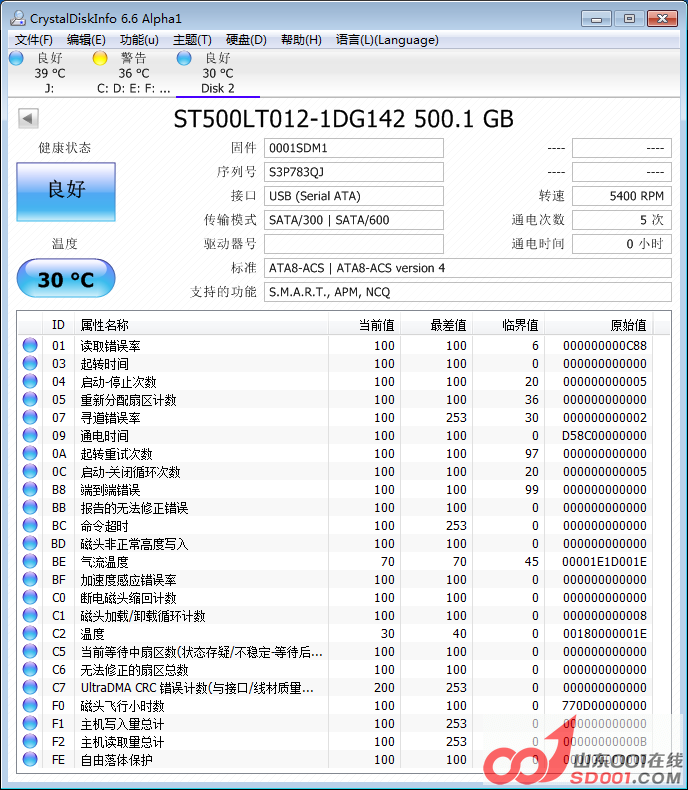Viewport: 688px width, 790px height.
Task: Click the previous disk arrow button
Action: (x=28, y=119)
